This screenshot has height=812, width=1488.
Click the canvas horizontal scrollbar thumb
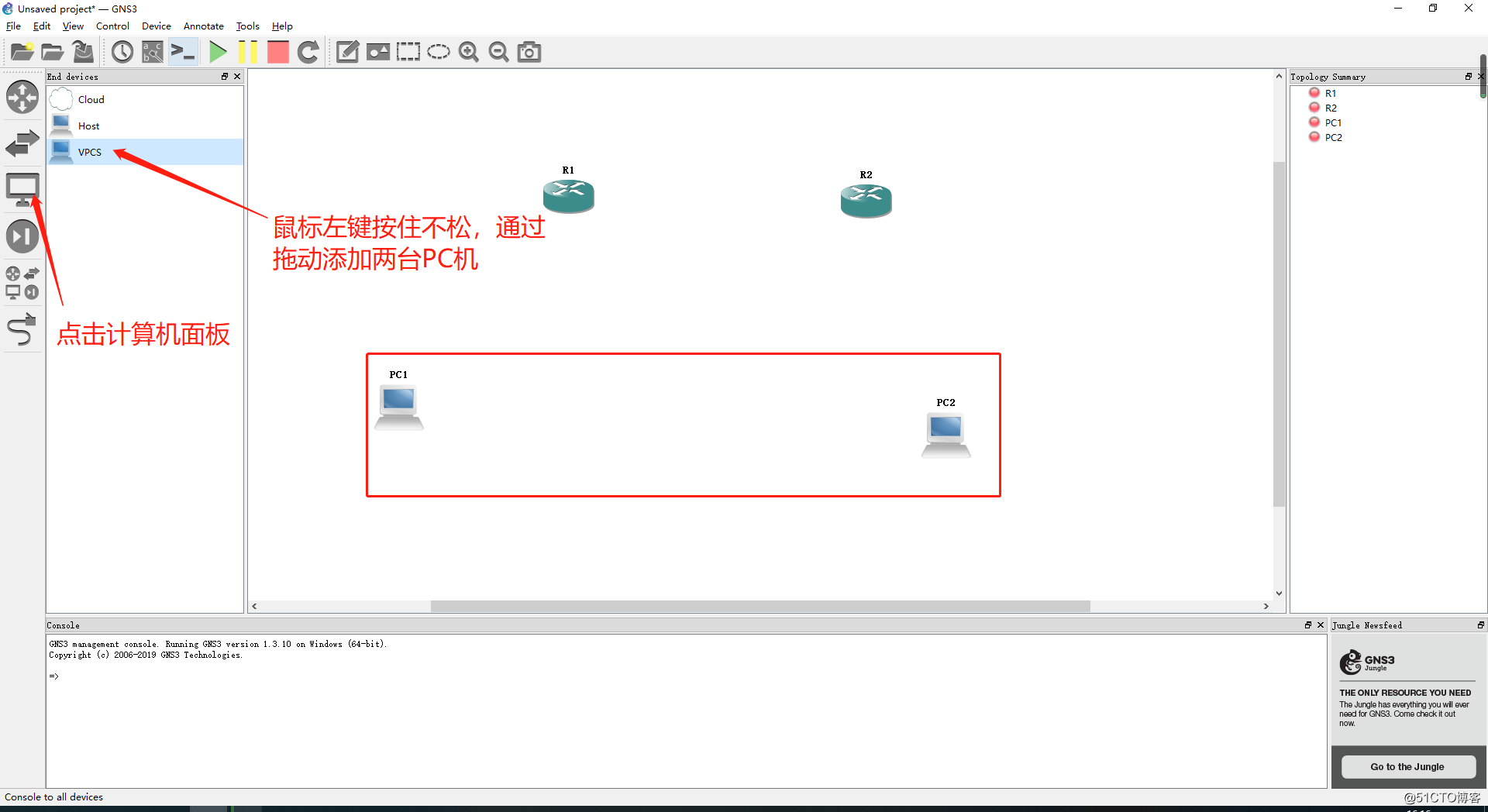(x=760, y=606)
